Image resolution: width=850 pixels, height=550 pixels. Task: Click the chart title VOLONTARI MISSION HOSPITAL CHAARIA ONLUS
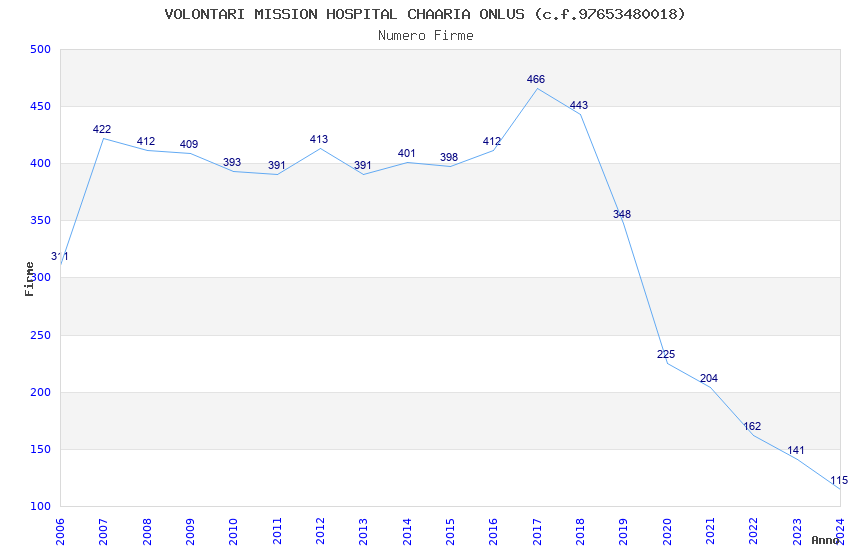(x=425, y=14)
